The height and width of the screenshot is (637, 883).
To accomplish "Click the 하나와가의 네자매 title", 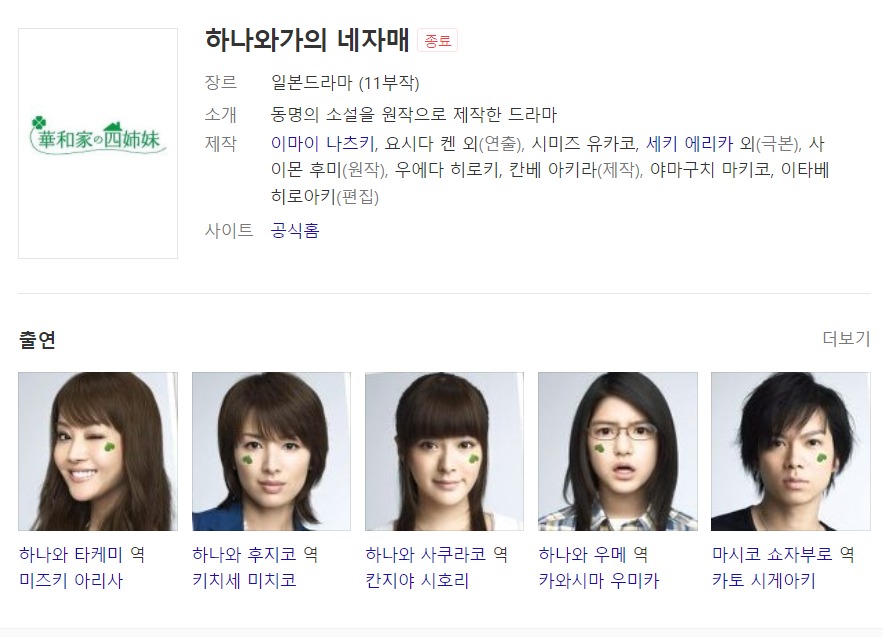I will tap(307, 40).
